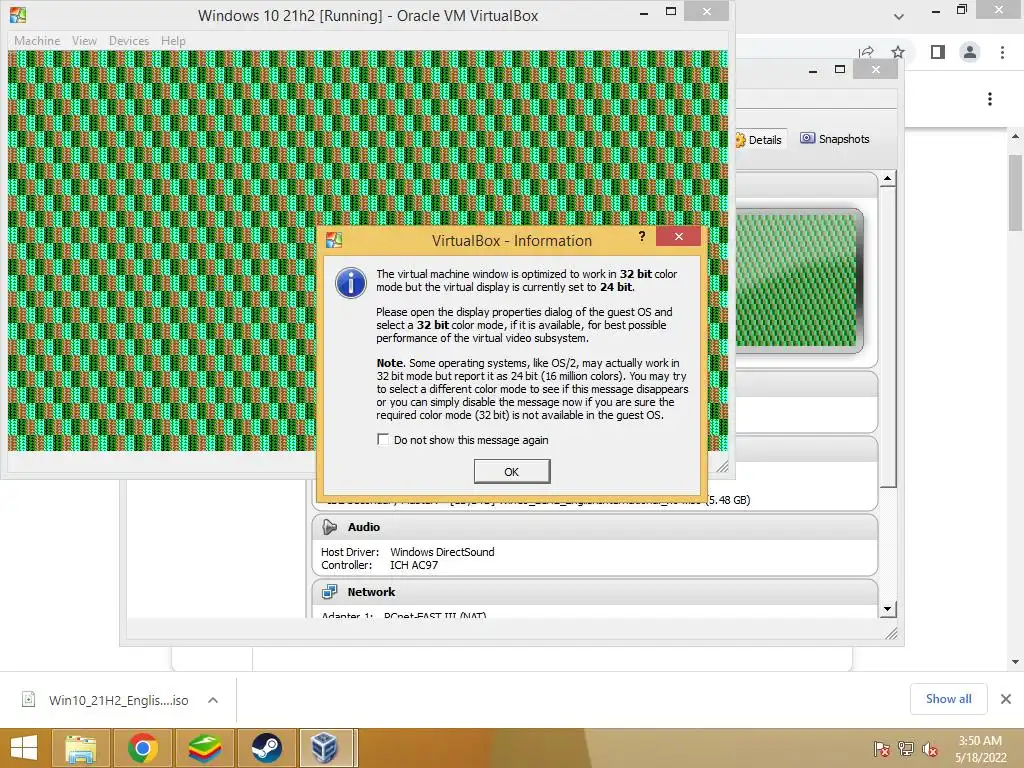Open Steam from taskbar
Viewport: 1024px width, 768px height.
266,748
